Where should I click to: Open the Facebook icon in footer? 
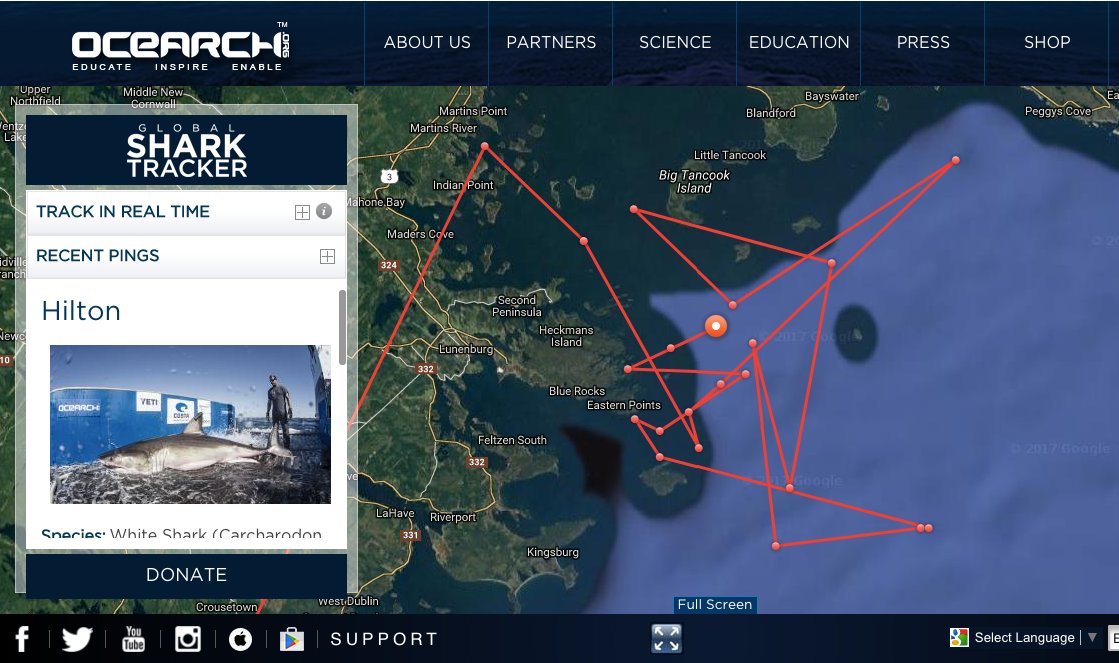pyautogui.click(x=22, y=639)
